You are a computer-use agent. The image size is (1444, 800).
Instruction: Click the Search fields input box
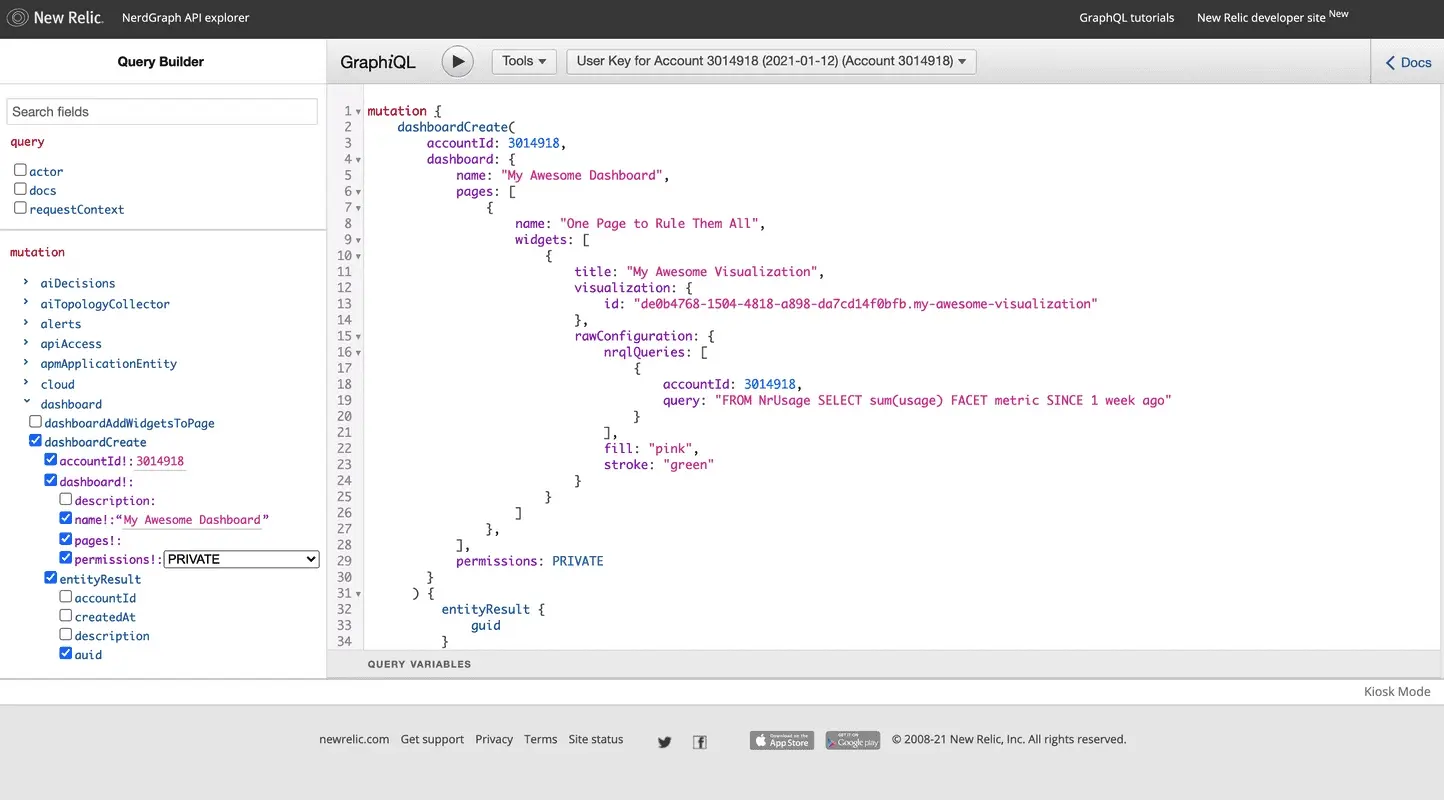(x=162, y=112)
